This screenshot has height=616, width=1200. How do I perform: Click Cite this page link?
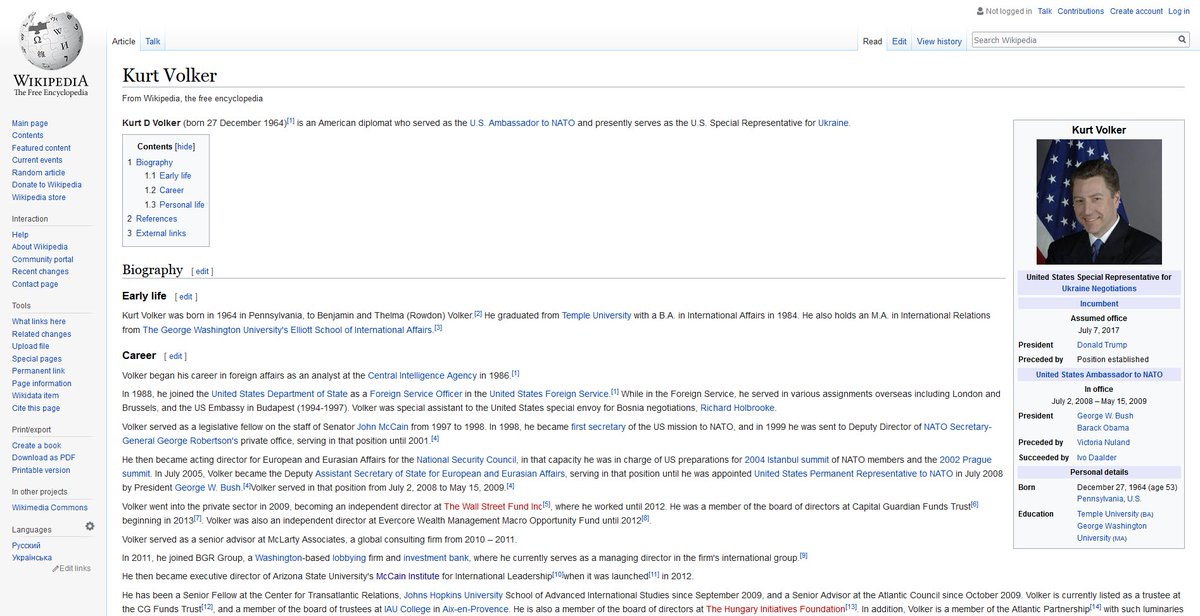pyautogui.click(x=36, y=408)
